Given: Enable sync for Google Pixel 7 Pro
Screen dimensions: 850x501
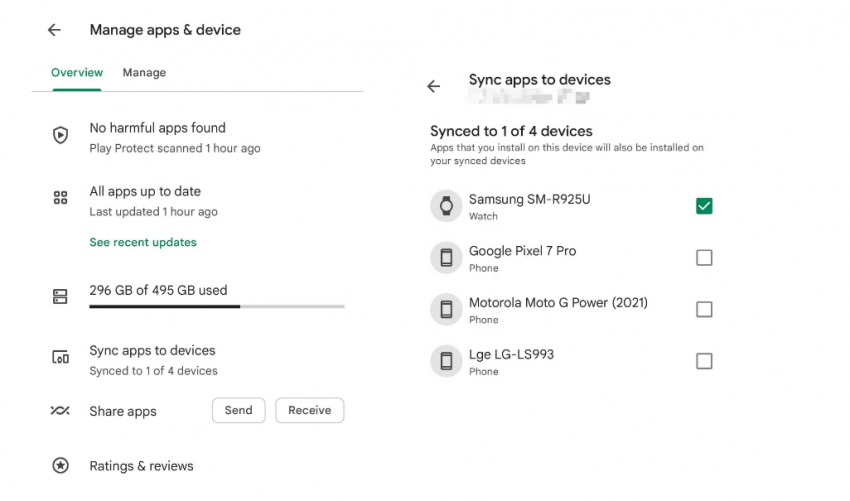Looking at the screenshot, I should (704, 258).
